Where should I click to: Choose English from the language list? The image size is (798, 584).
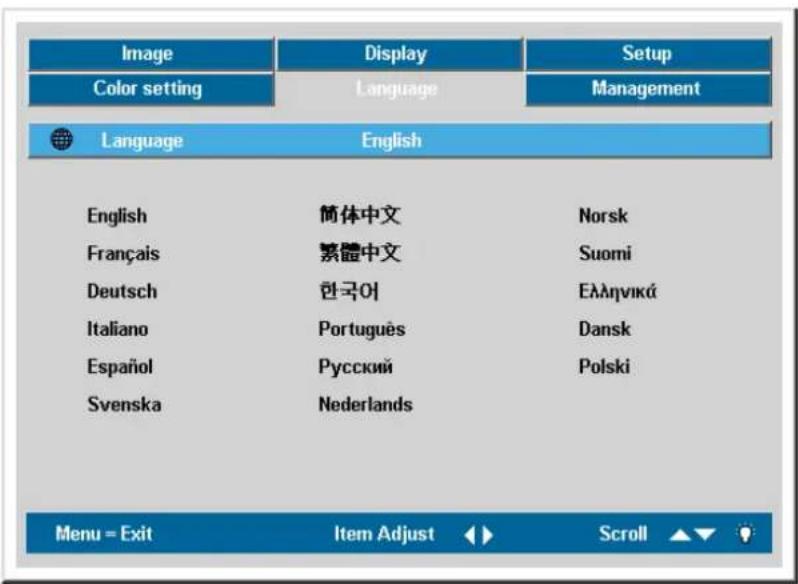(117, 216)
